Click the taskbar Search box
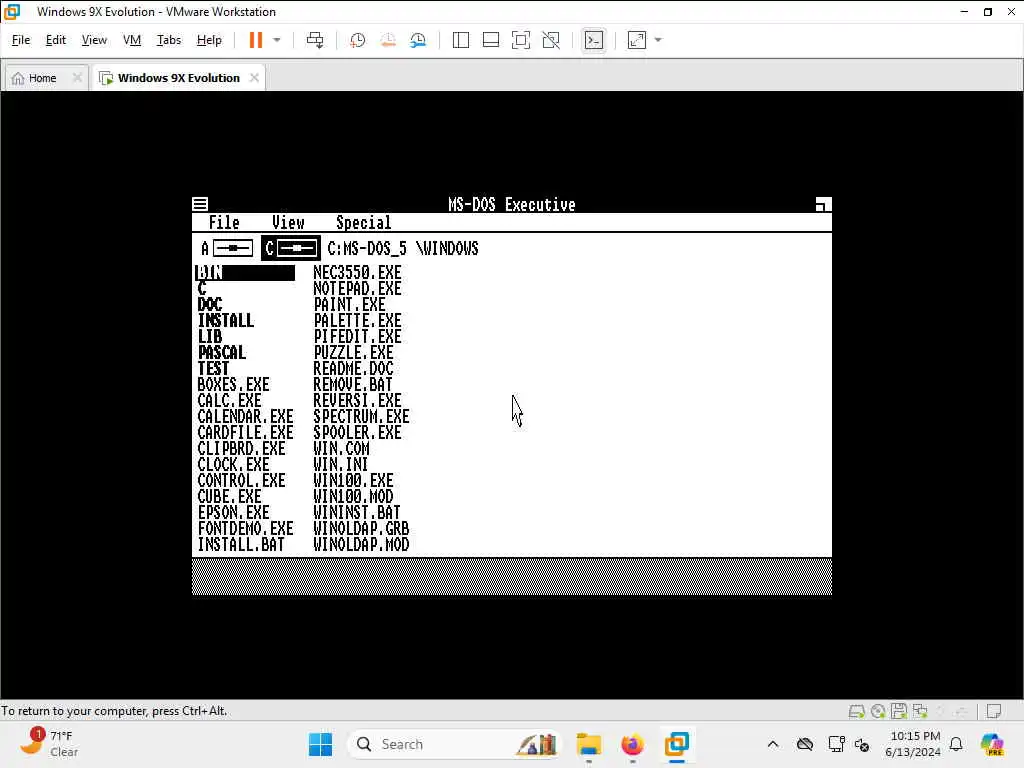This screenshot has height=768, width=1024. [x=455, y=744]
